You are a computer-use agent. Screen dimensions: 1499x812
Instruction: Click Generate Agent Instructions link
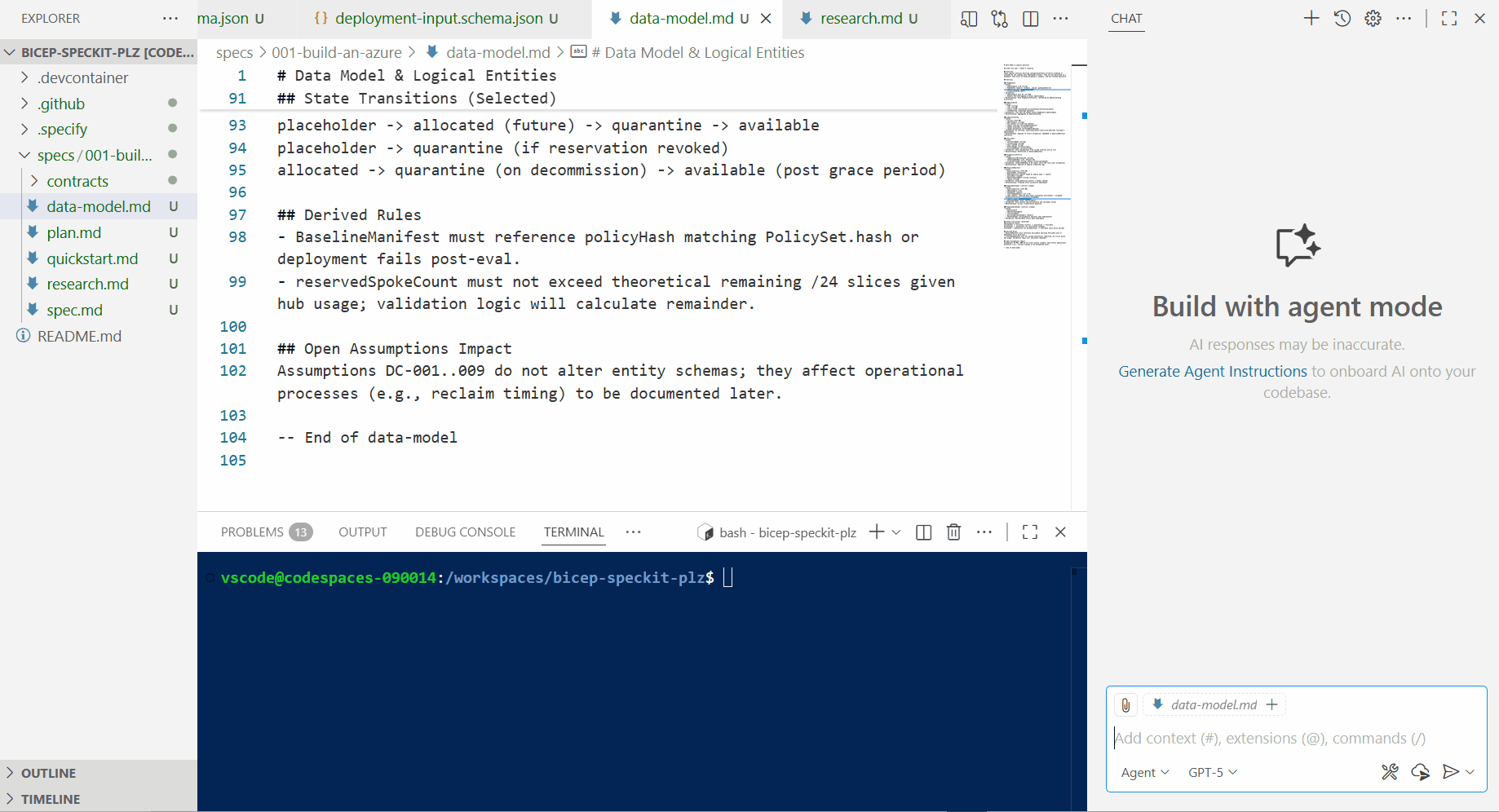pos(1212,371)
